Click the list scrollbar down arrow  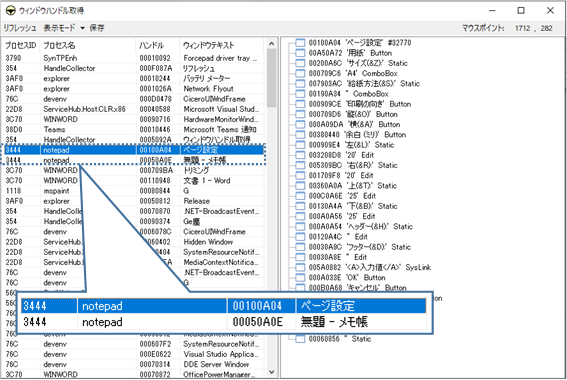point(272,372)
